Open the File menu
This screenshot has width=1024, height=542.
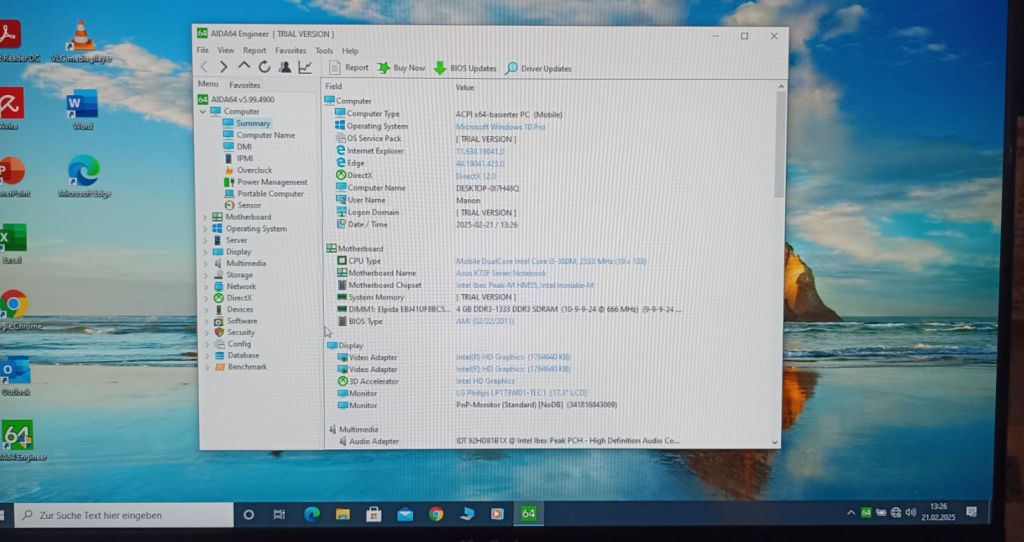point(203,50)
